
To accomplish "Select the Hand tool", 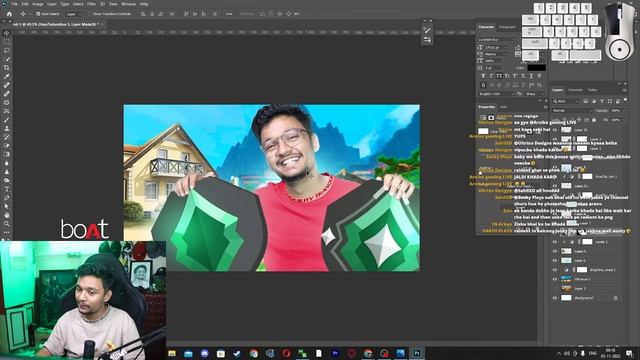I will pos(7,215).
